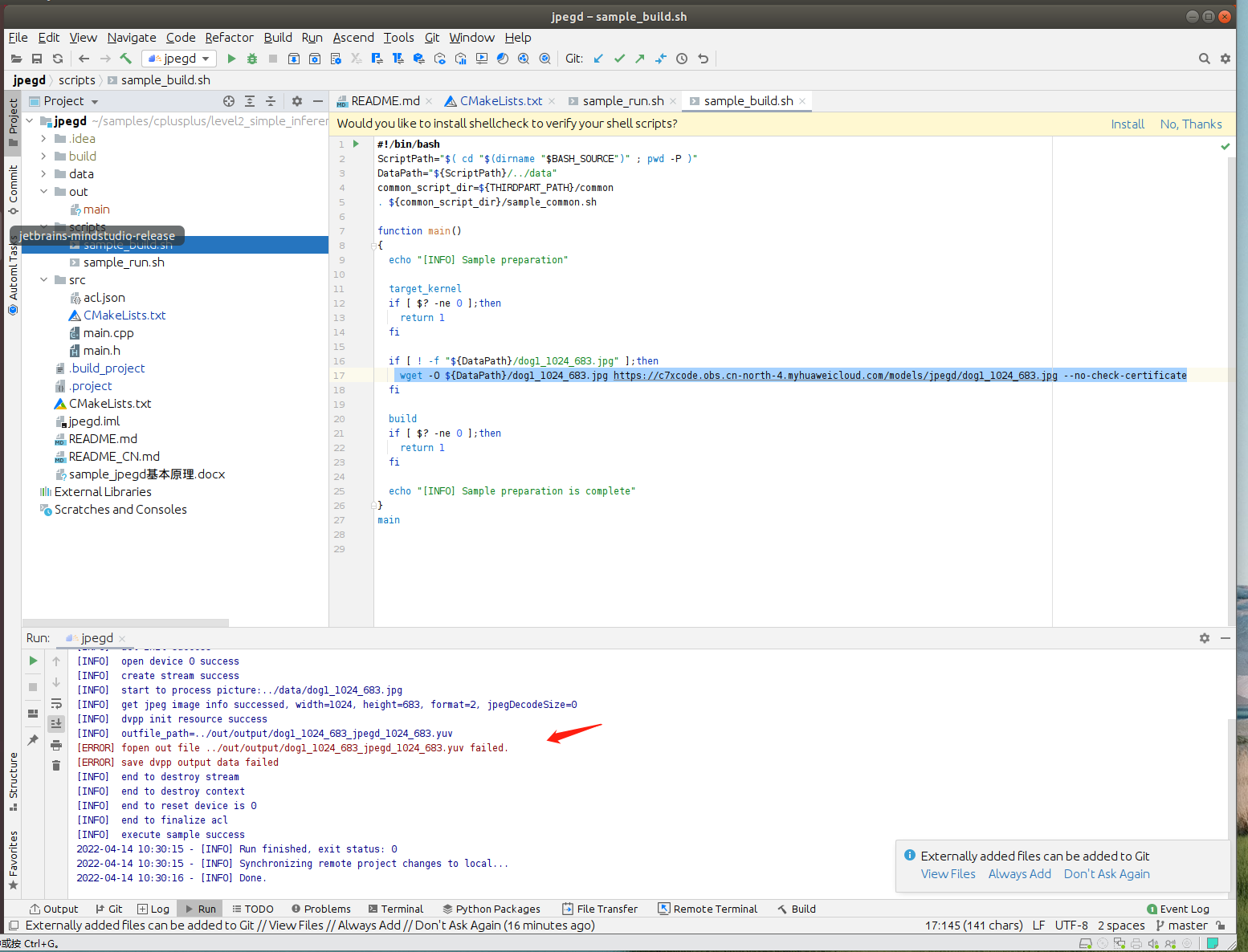The width and height of the screenshot is (1248, 952).
Task: Toggle scroll to end in Run console
Action: (x=56, y=724)
